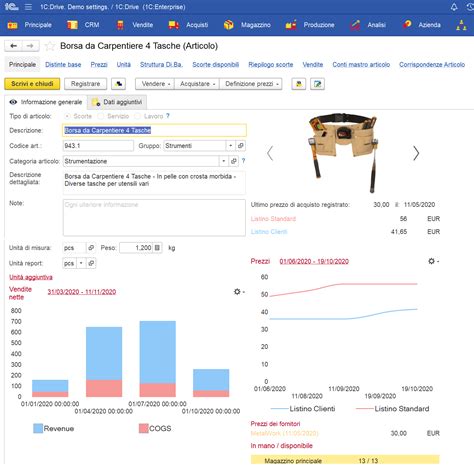
Task: Click Scrivi e chiudi button
Action: 32,84
